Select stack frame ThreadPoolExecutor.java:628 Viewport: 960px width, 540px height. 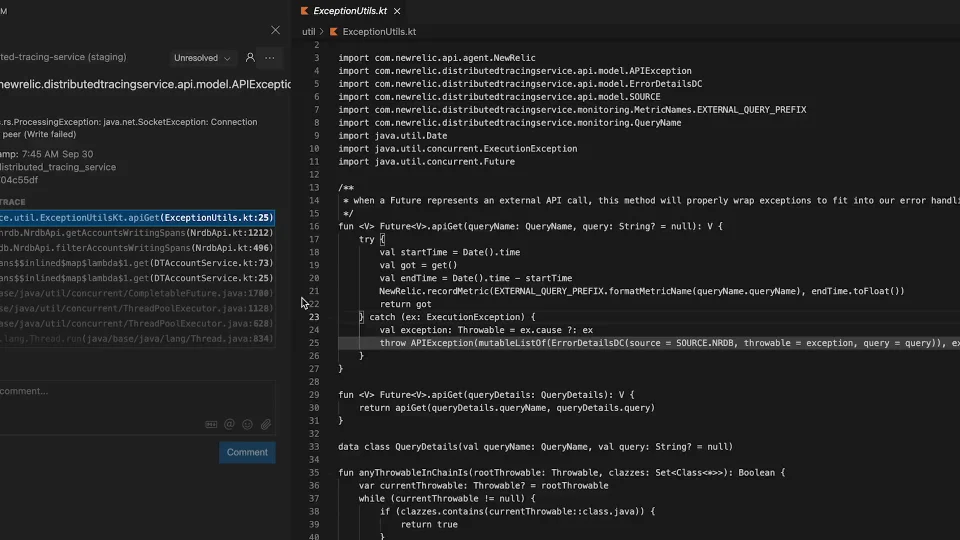click(137, 323)
